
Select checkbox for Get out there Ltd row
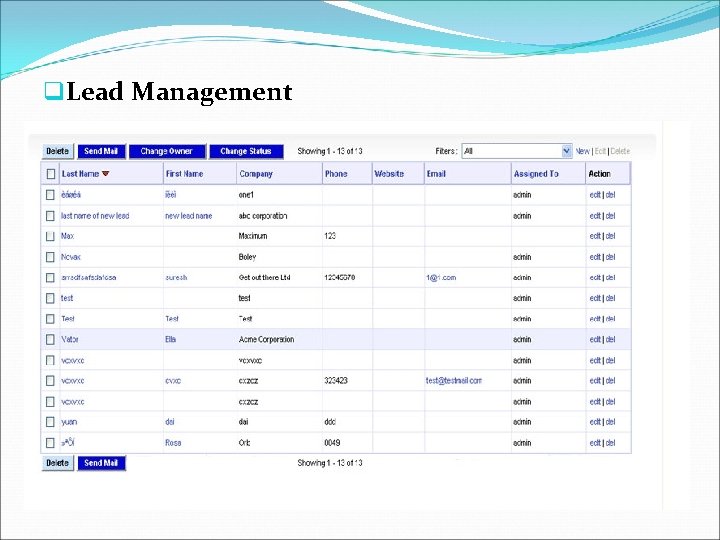[x=50, y=278]
